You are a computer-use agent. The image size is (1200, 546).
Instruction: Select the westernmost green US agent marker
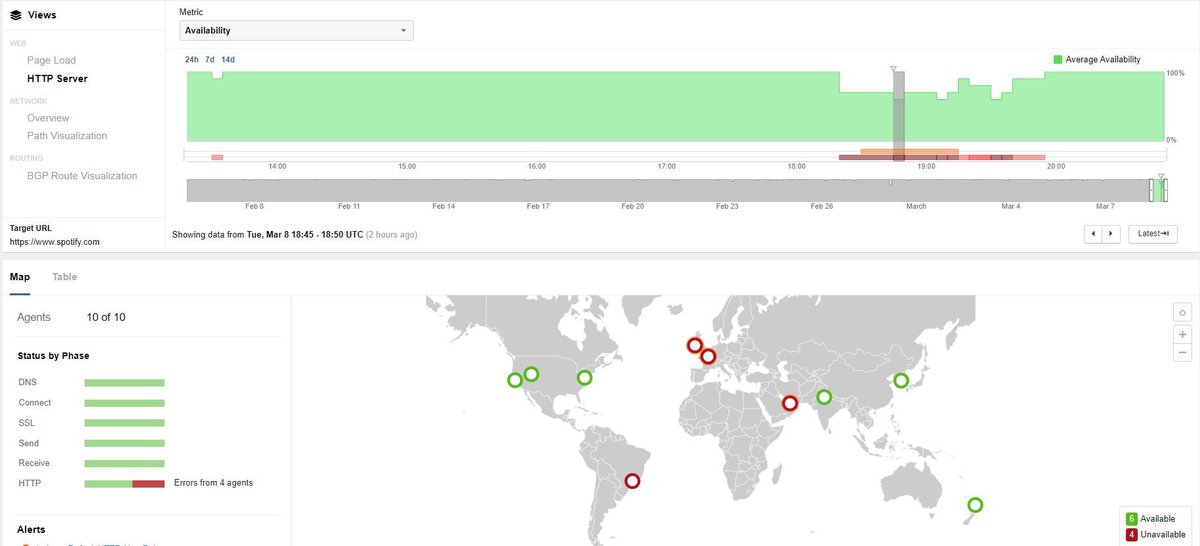click(x=515, y=380)
